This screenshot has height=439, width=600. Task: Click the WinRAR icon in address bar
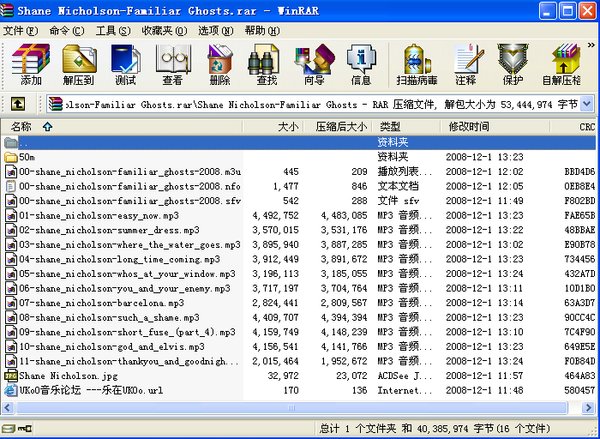point(55,104)
